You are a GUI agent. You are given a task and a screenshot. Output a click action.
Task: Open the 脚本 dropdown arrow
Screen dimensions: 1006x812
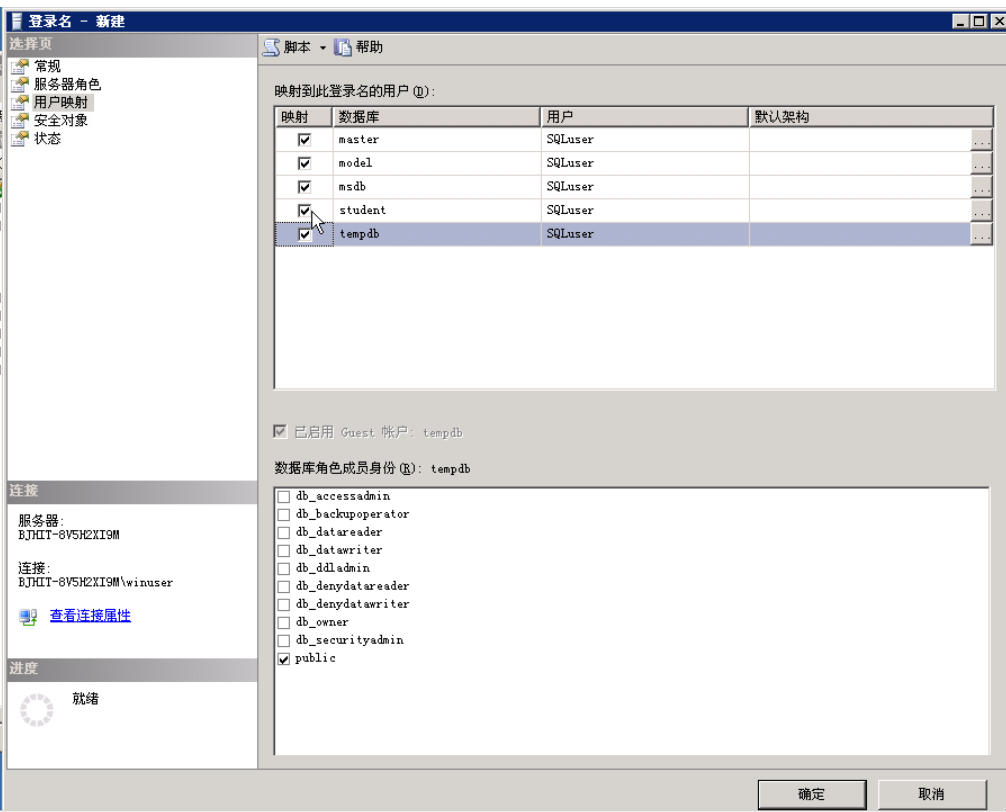coord(323,47)
